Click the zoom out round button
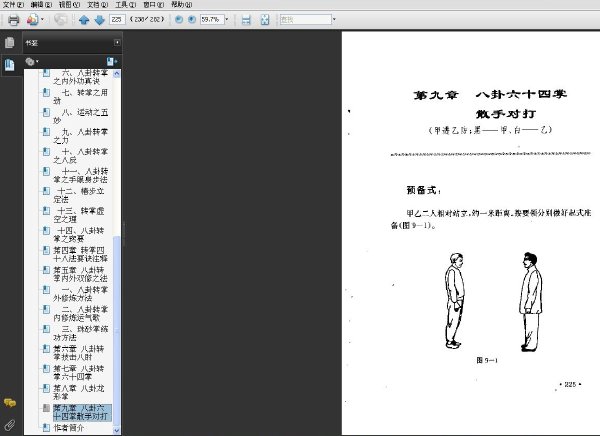This screenshot has height=436, width=600. tap(179, 19)
